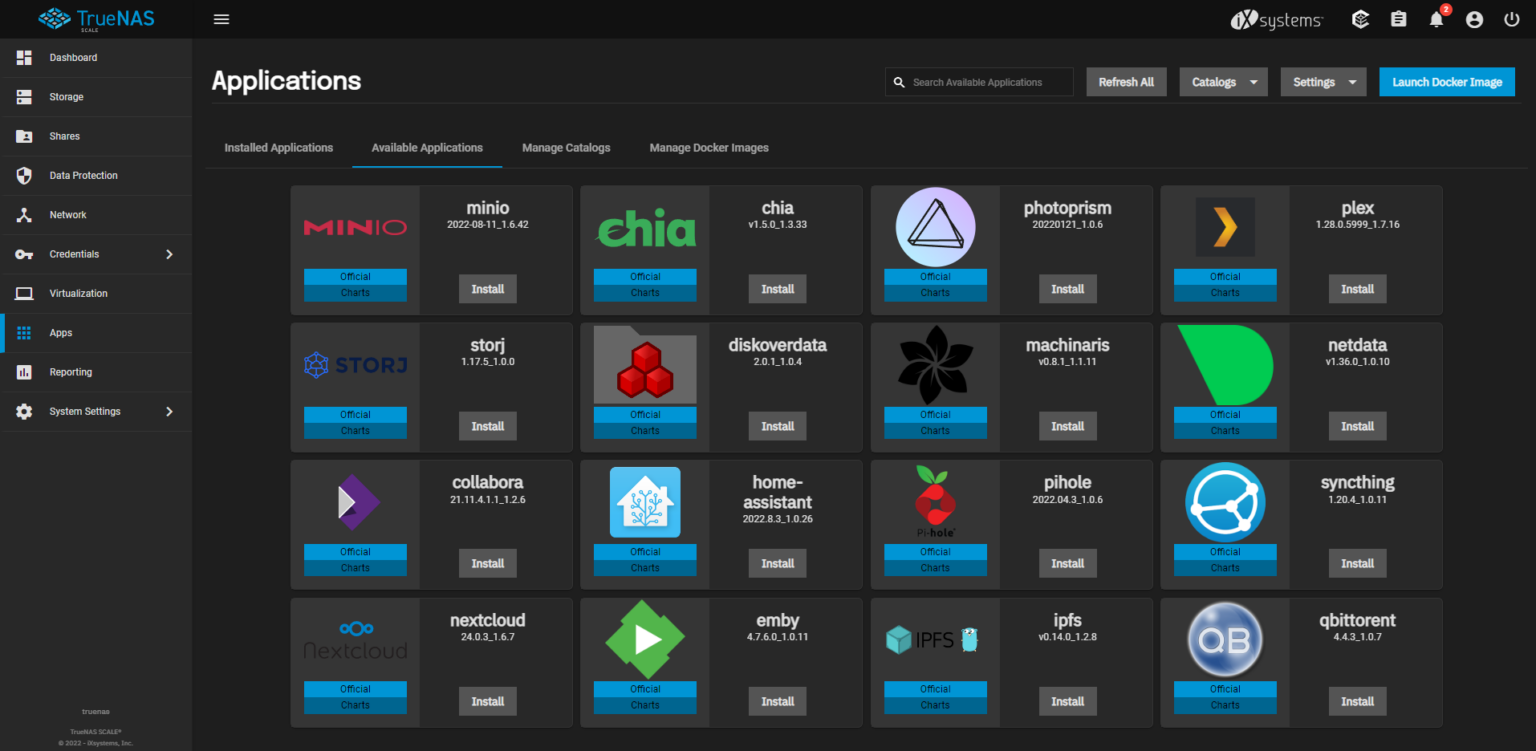
Task: Open the notifications bell icon
Action: (1436, 19)
